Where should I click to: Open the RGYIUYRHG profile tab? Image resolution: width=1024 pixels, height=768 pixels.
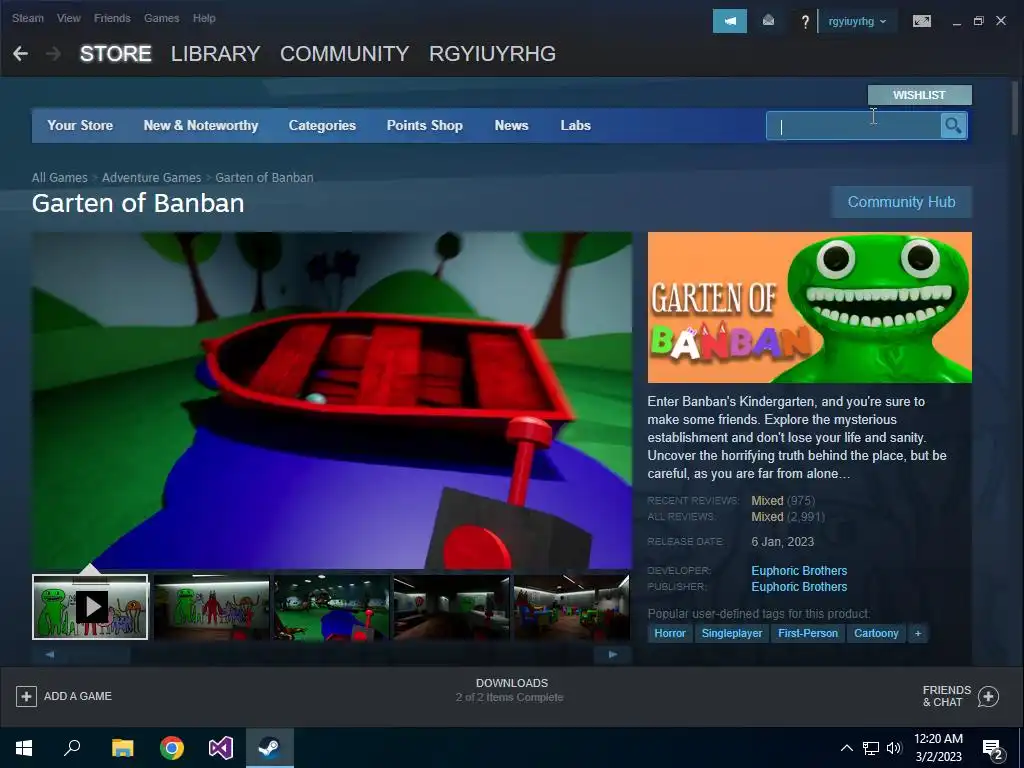492,54
